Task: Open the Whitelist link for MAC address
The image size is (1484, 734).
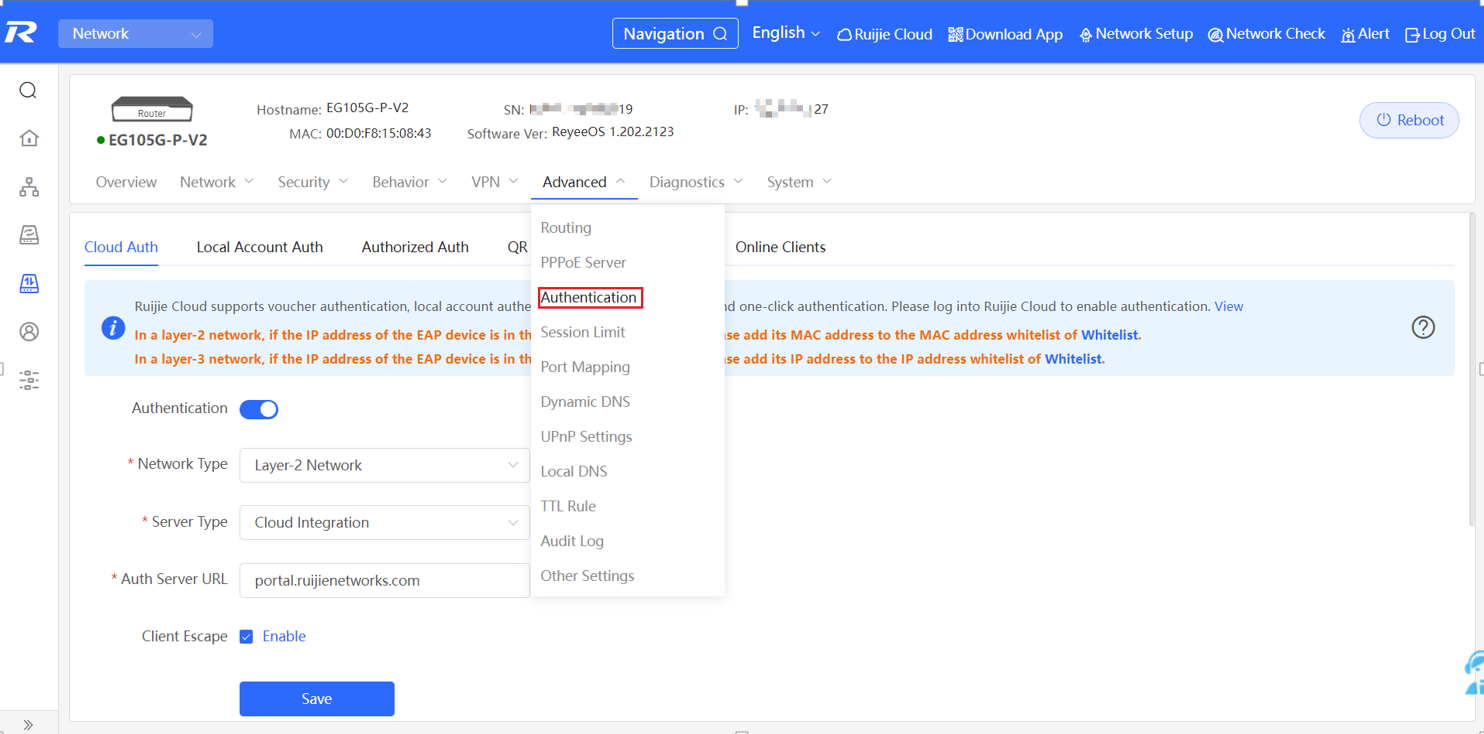Action: 1109,335
